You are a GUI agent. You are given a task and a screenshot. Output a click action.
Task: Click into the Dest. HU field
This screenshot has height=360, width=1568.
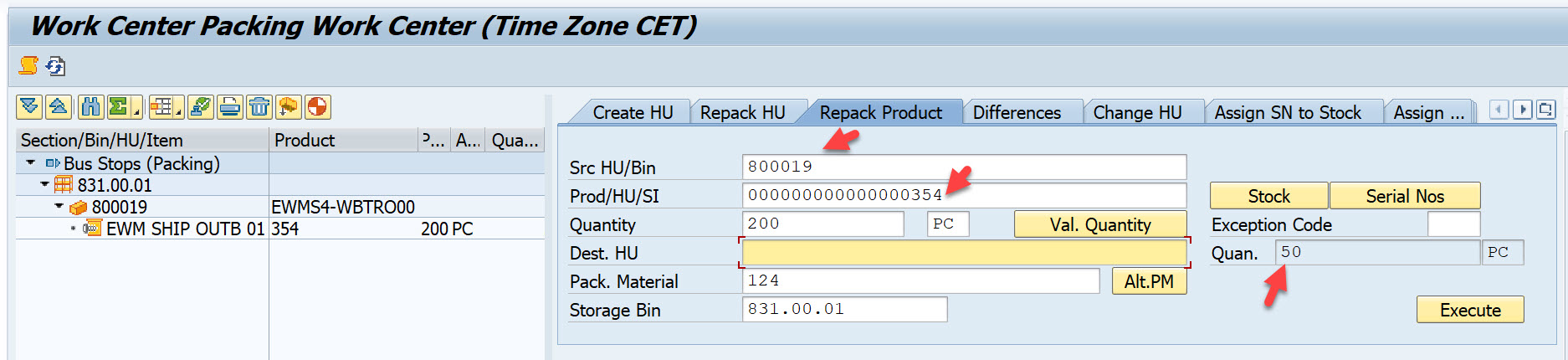[x=963, y=253]
